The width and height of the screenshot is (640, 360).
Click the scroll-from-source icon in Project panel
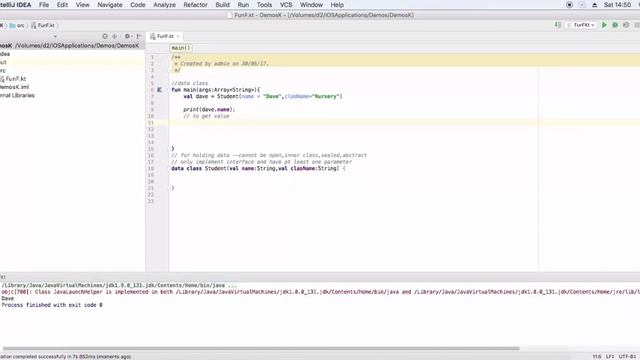click(x=105, y=36)
